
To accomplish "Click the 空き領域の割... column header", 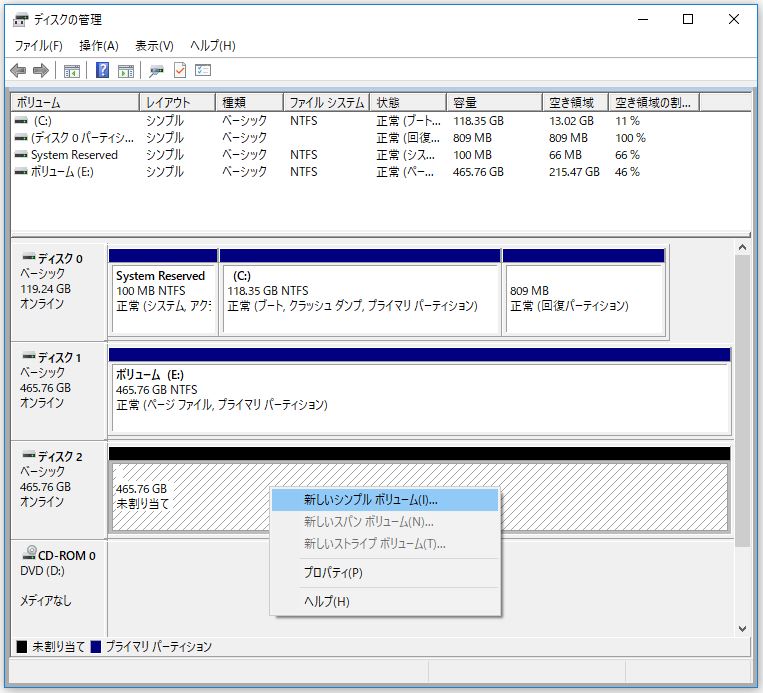I will 654,103.
